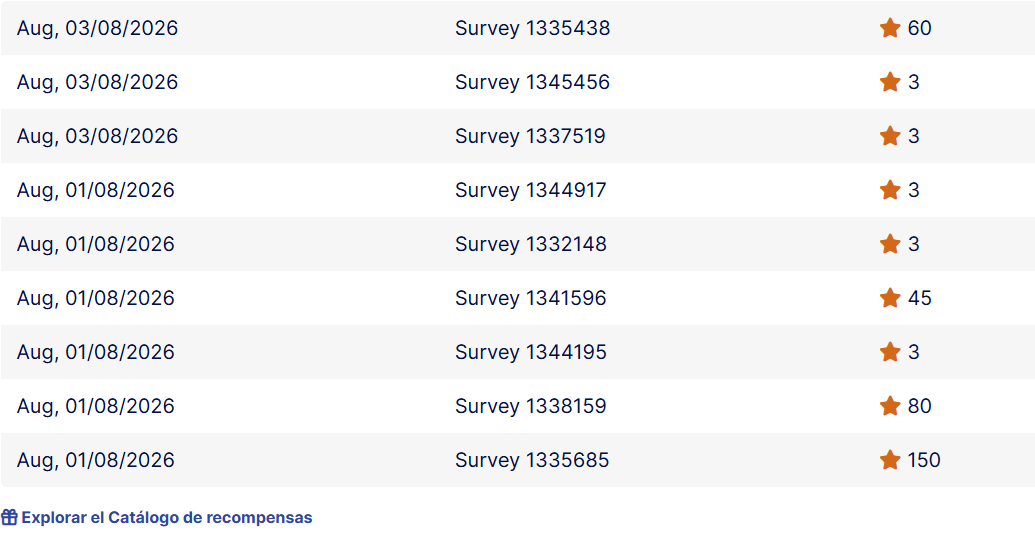The image size is (1035, 542).
Task: Select Survey 1341596 entry
Action: [531, 298]
